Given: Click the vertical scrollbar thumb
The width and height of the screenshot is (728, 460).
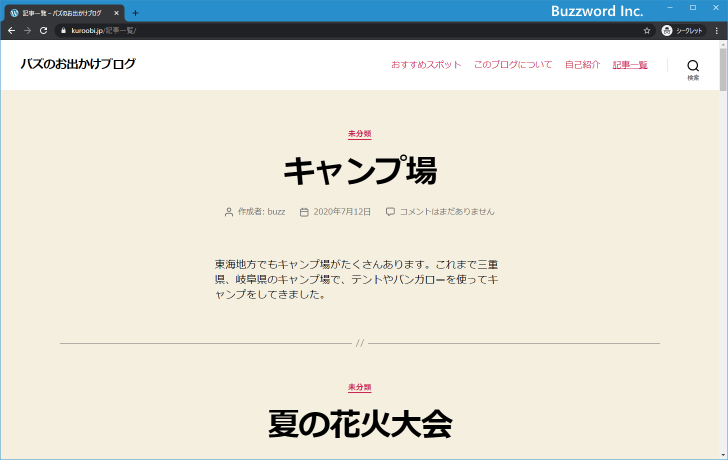Looking at the screenshot, I should tap(723, 69).
